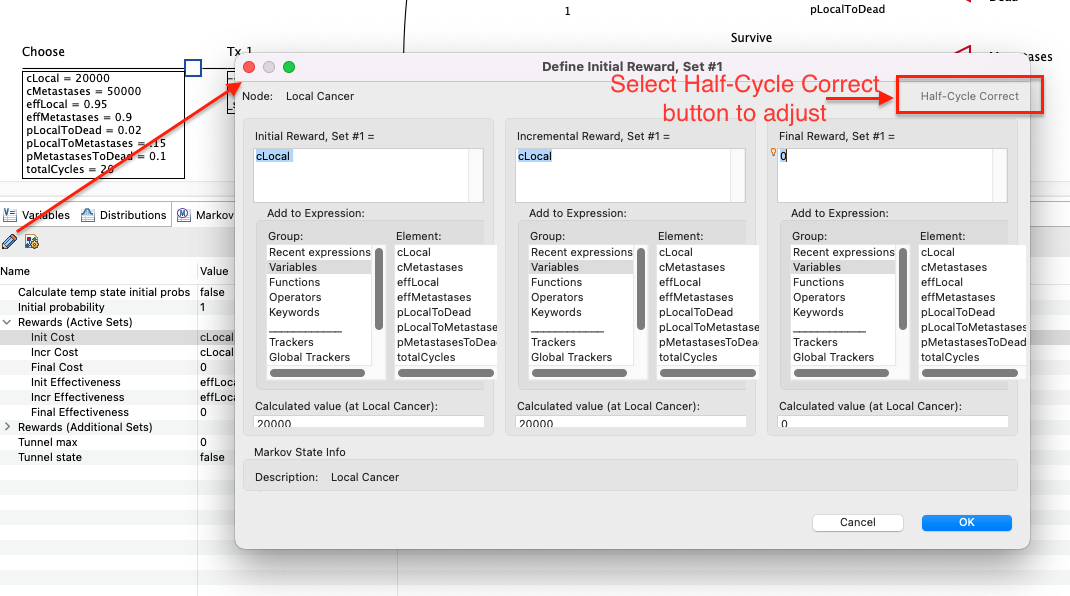Select Functions group under Initial Reward
This screenshot has width=1070, height=596.
[294, 282]
